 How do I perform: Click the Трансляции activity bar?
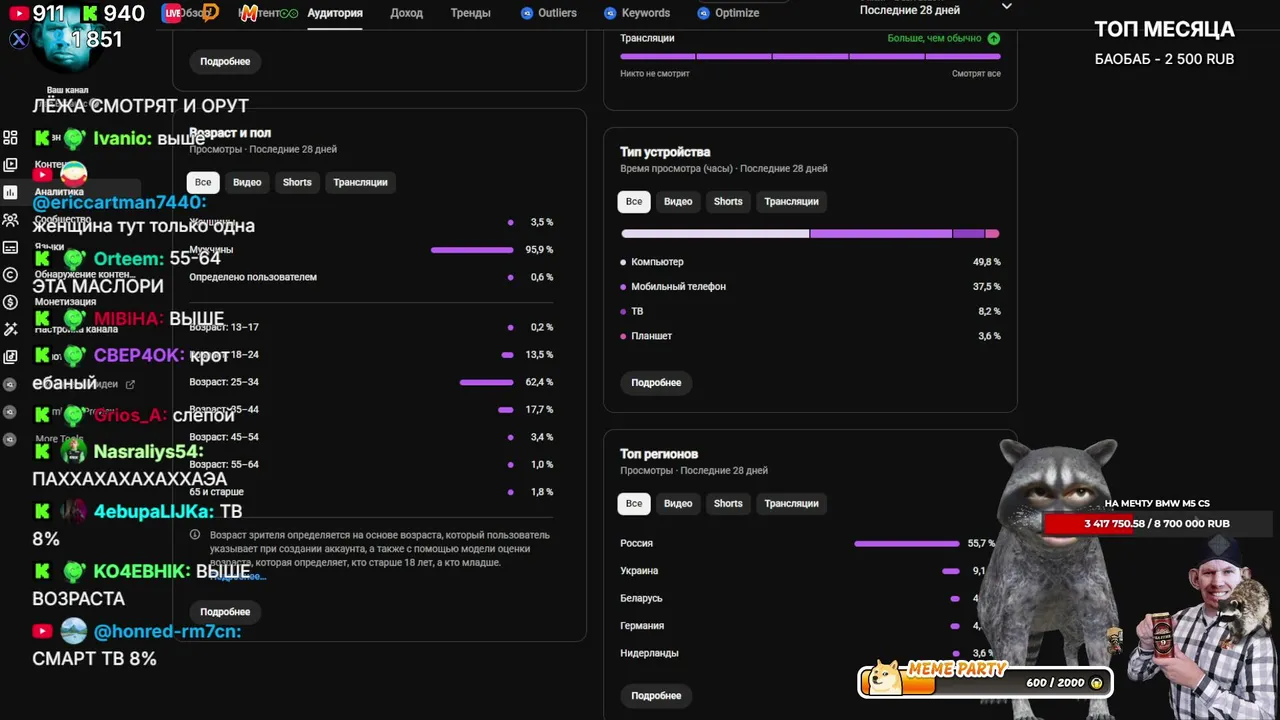tap(810, 57)
